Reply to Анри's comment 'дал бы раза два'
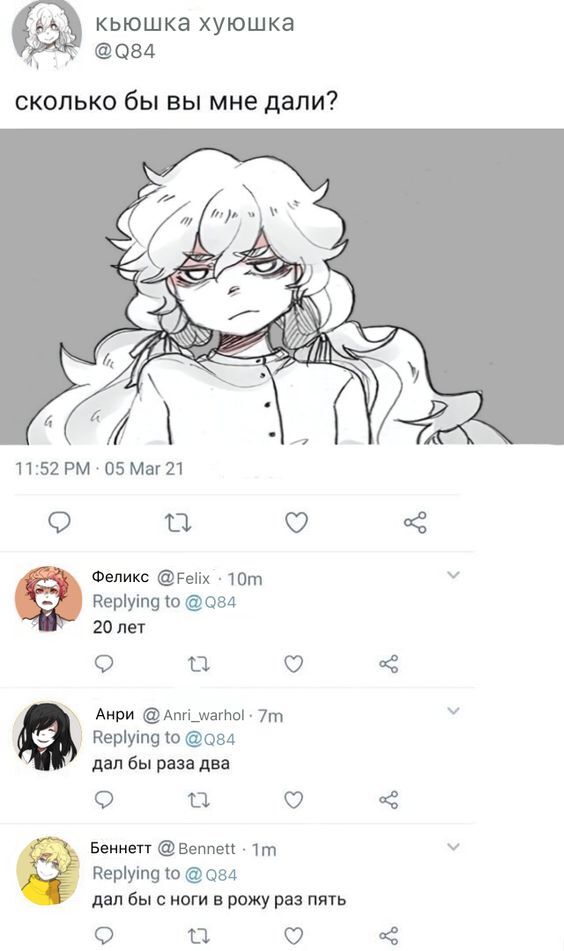The height and width of the screenshot is (951, 564). click(x=104, y=801)
